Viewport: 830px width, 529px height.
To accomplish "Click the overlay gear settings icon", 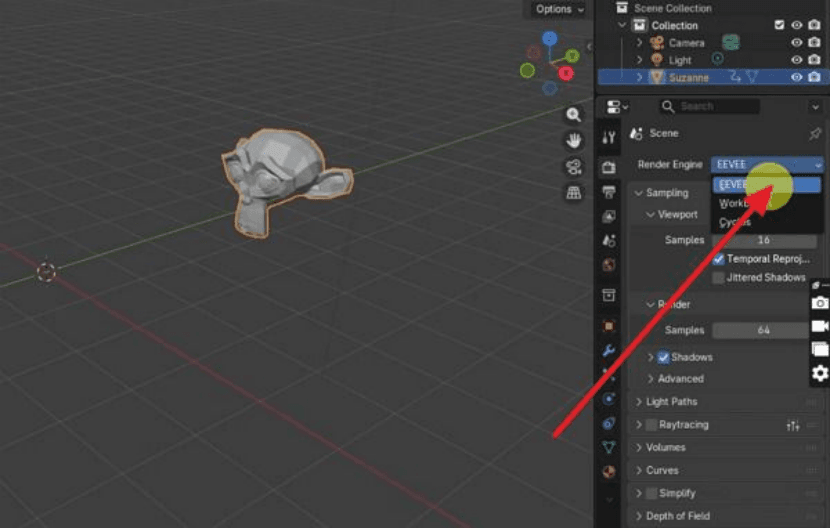I will (820, 373).
